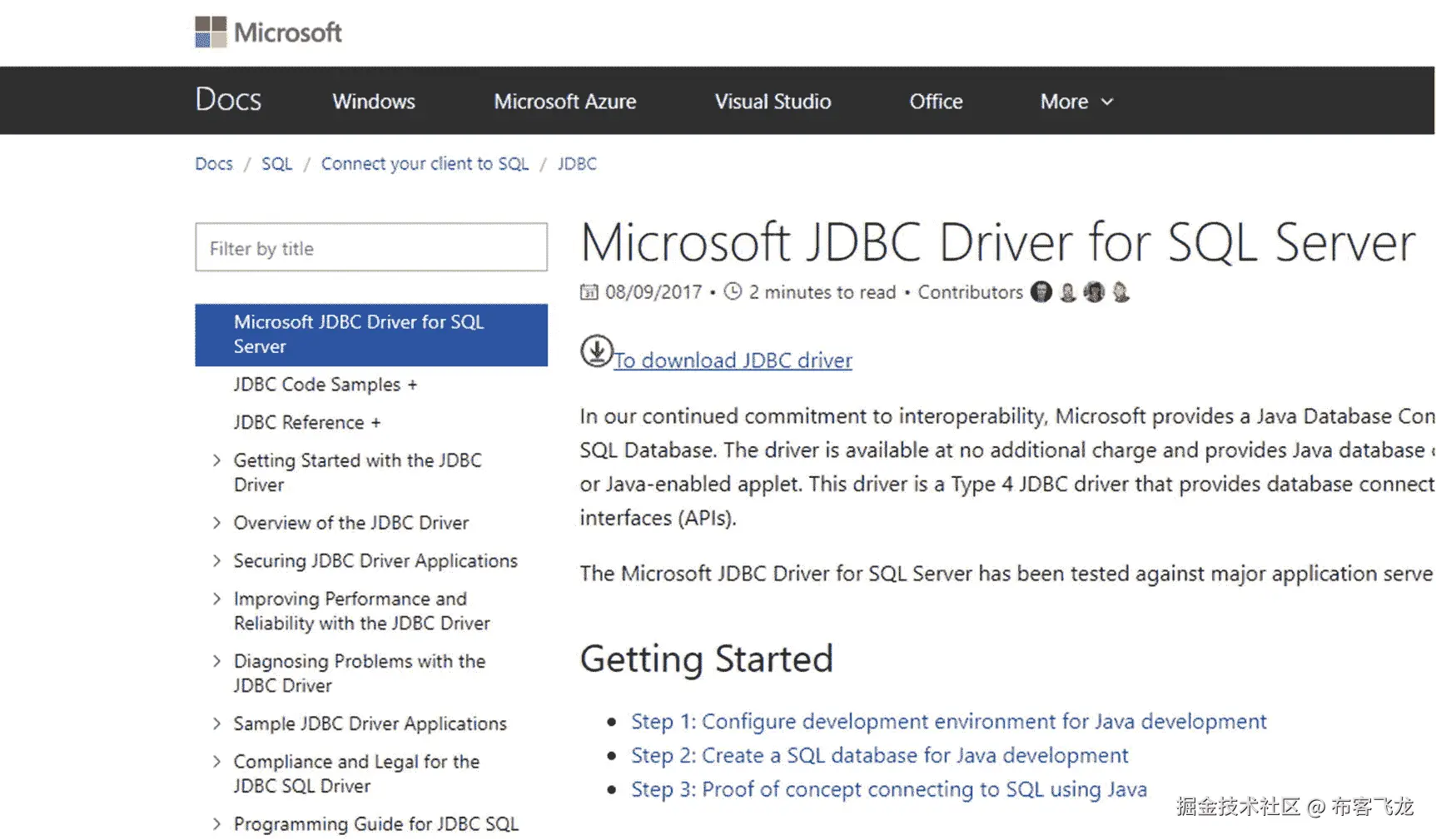Expand Sample JDBC Driver Applications
The width and height of the screenshot is (1436, 840).
pyautogui.click(x=217, y=723)
